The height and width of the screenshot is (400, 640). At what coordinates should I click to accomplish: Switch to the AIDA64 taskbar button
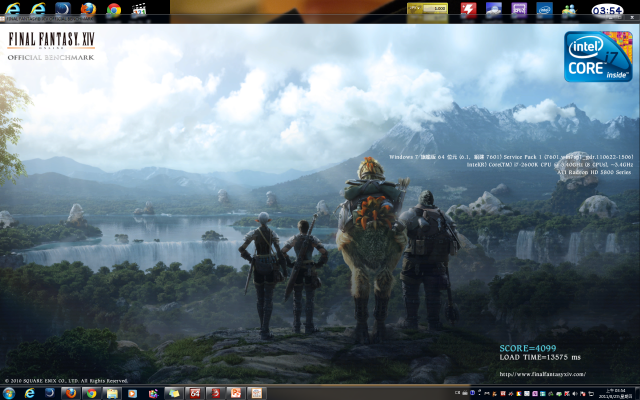195,393
